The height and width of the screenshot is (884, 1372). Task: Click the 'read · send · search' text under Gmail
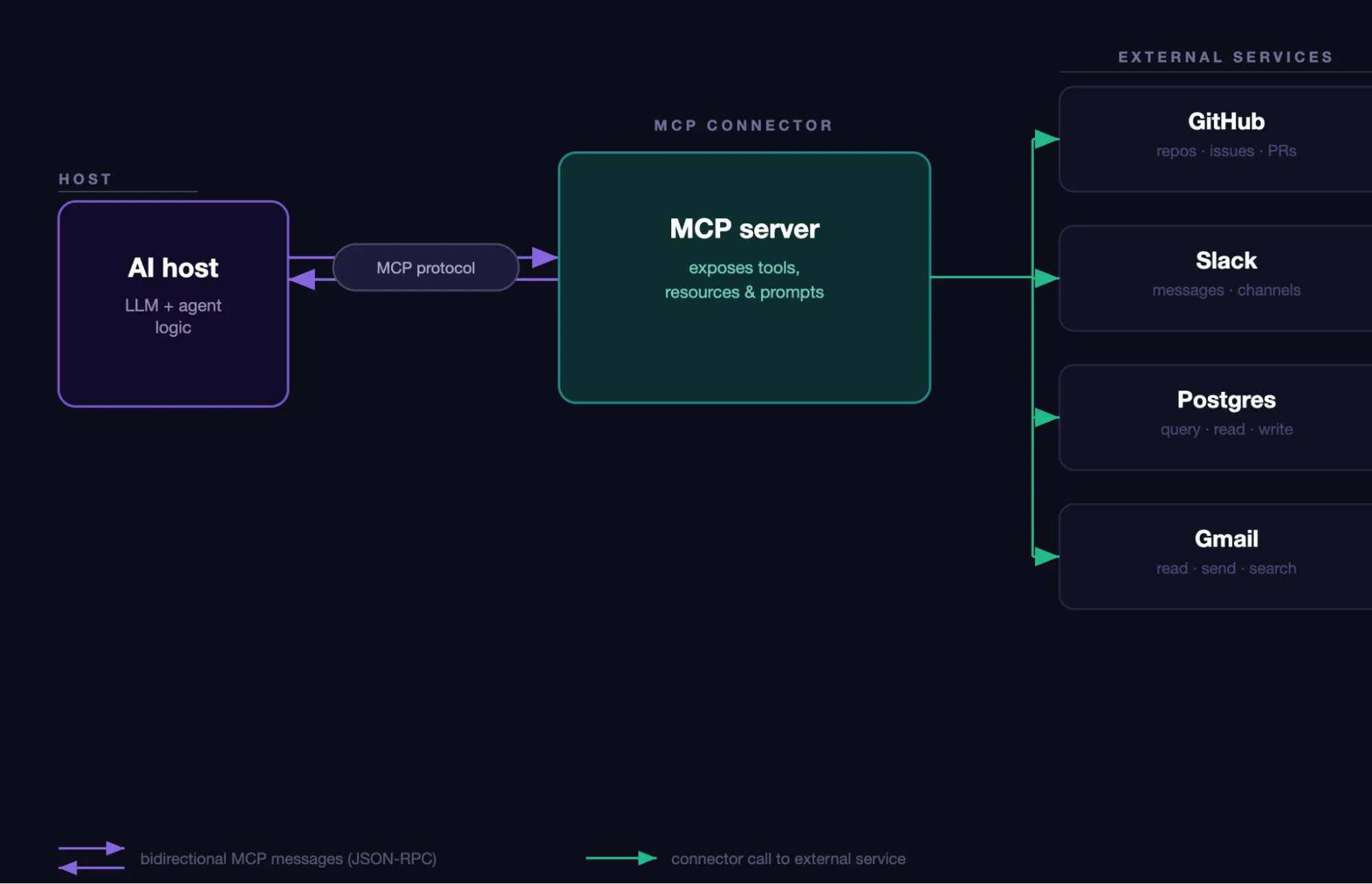point(1225,568)
